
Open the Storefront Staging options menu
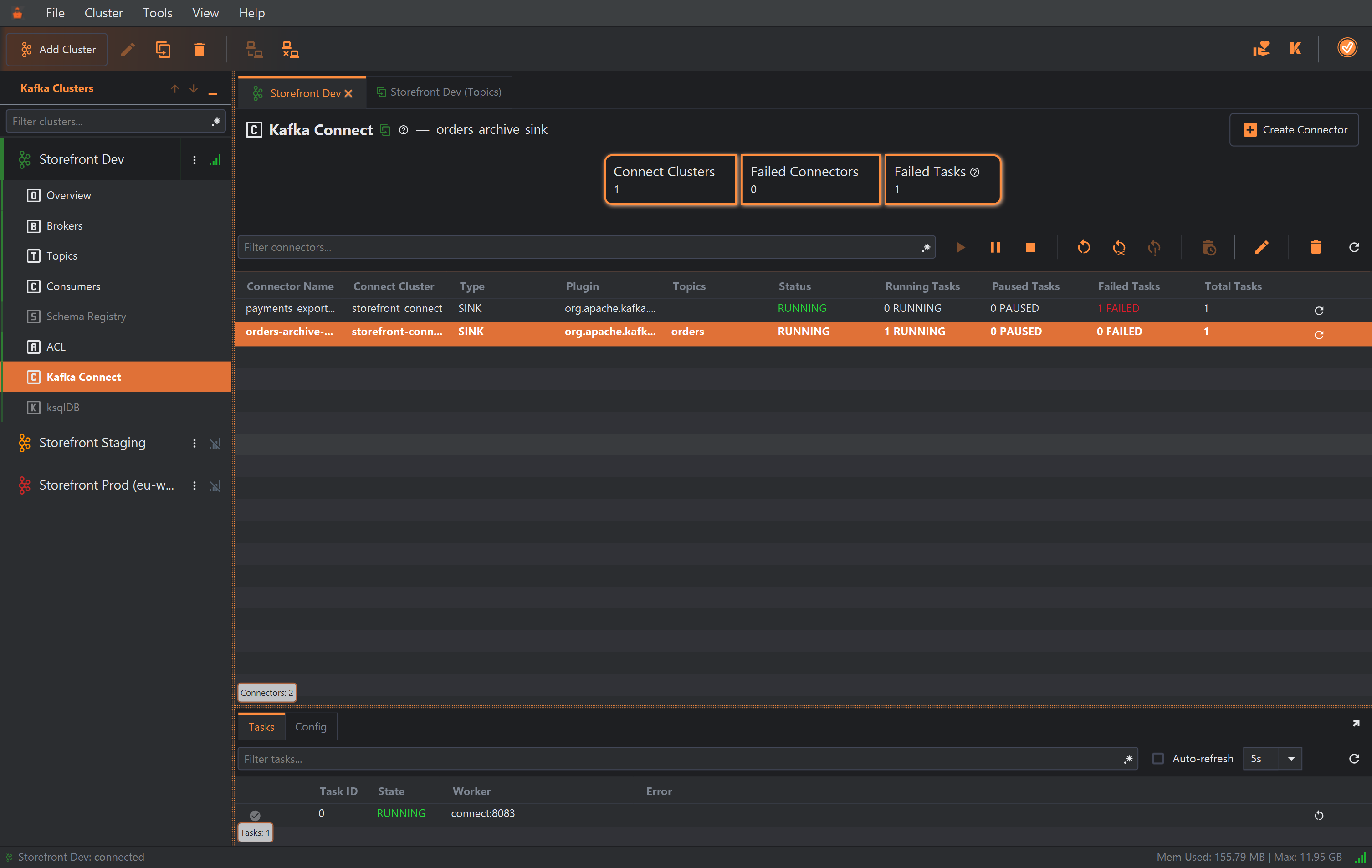(195, 443)
